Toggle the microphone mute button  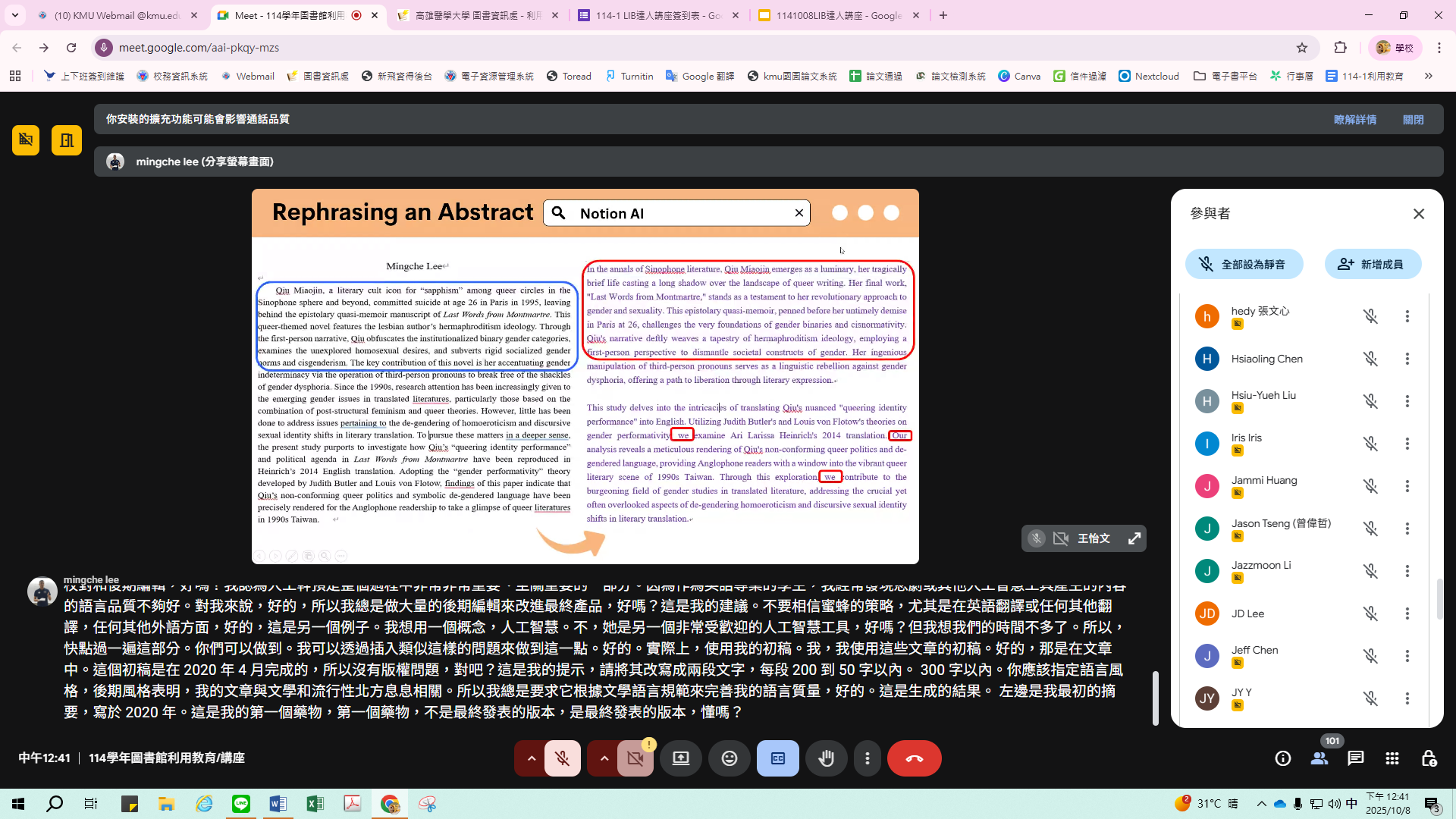click(562, 758)
